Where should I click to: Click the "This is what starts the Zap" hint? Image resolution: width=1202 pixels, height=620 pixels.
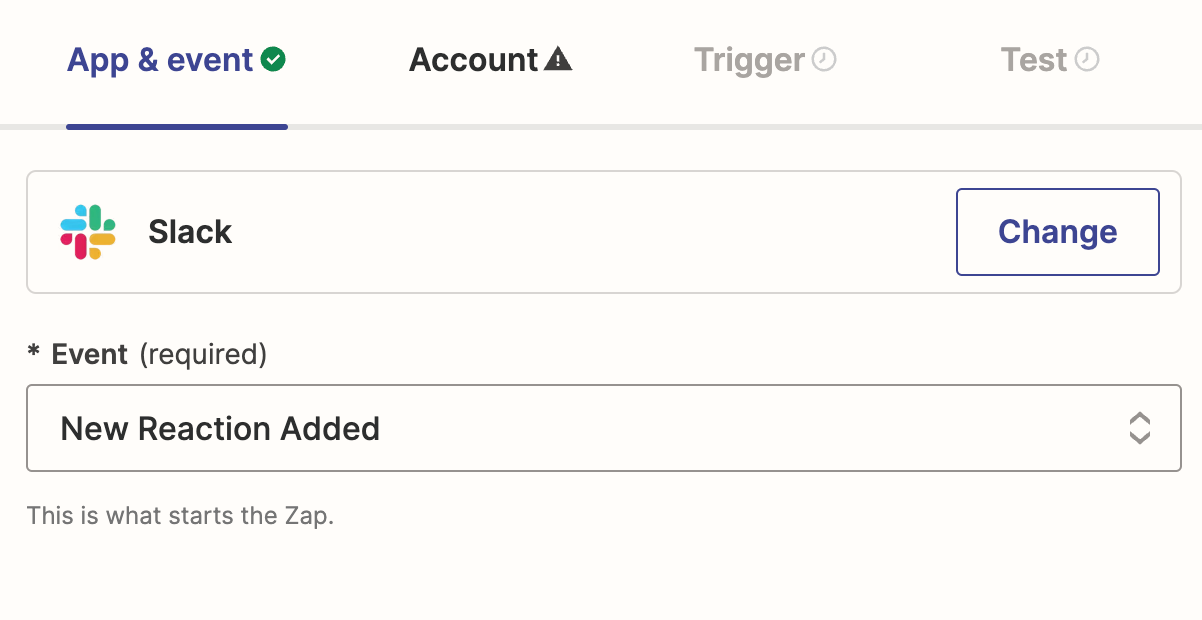pos(180,516)
